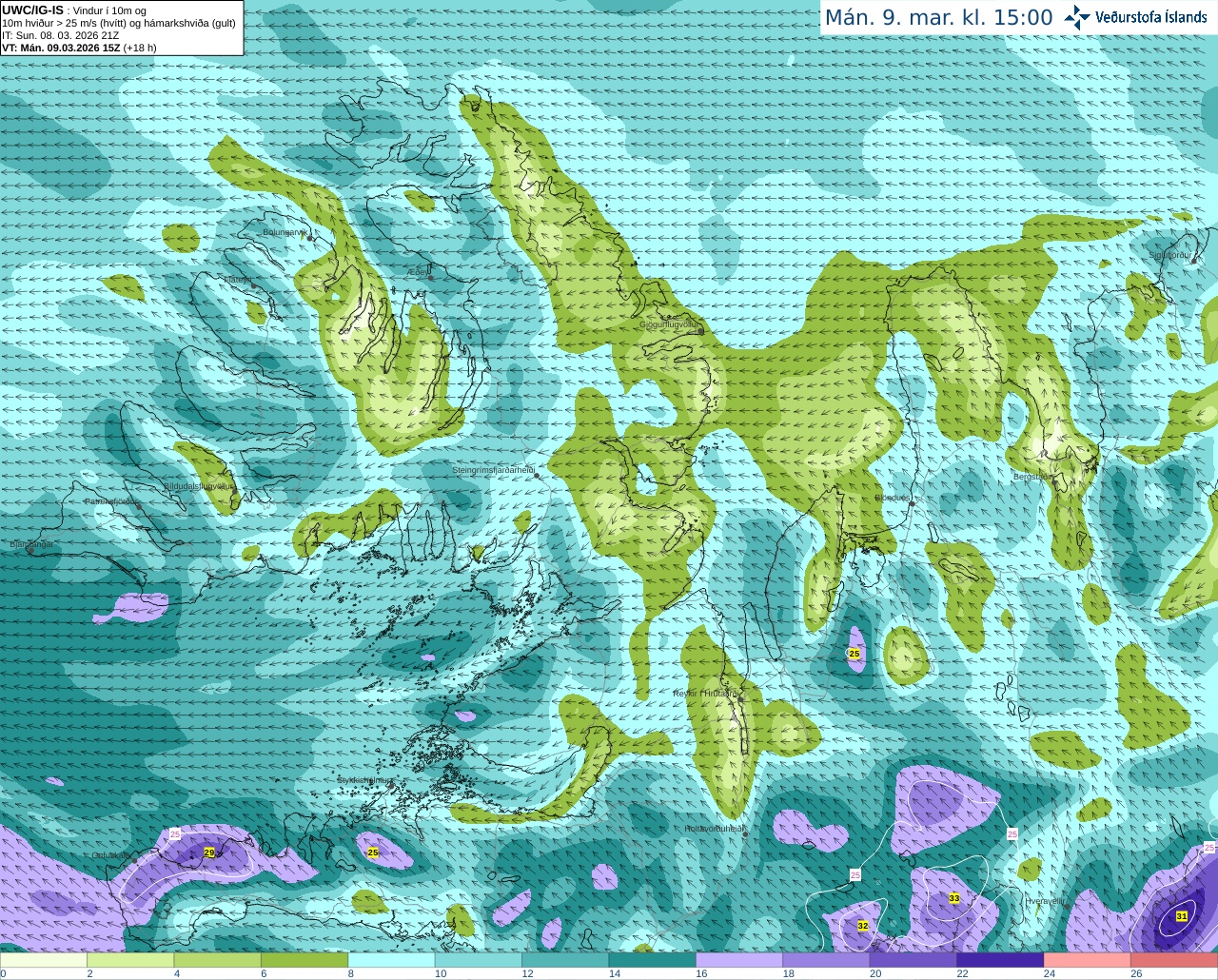Click the 'VT: Mán. 09.03.2026 15Z (+18 h)' line
This screenshot has height=980, width=1218.
[79, 48]
